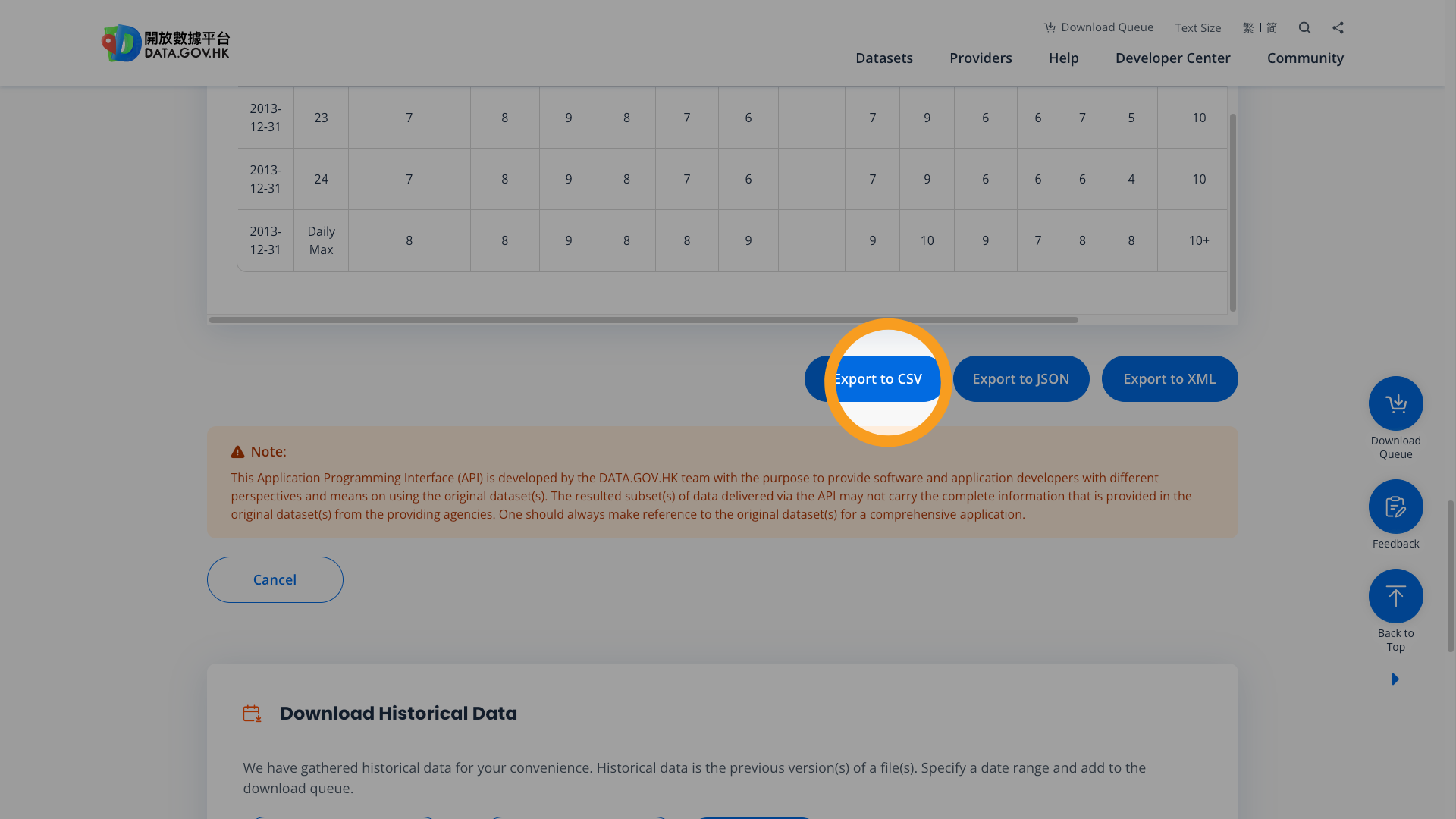Select Providers in the navigation menu
1456x819 pixels.
(981, 58)
